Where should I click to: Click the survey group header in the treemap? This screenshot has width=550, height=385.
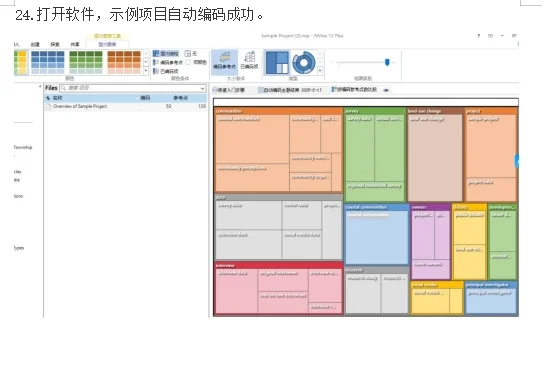point(375,111)
